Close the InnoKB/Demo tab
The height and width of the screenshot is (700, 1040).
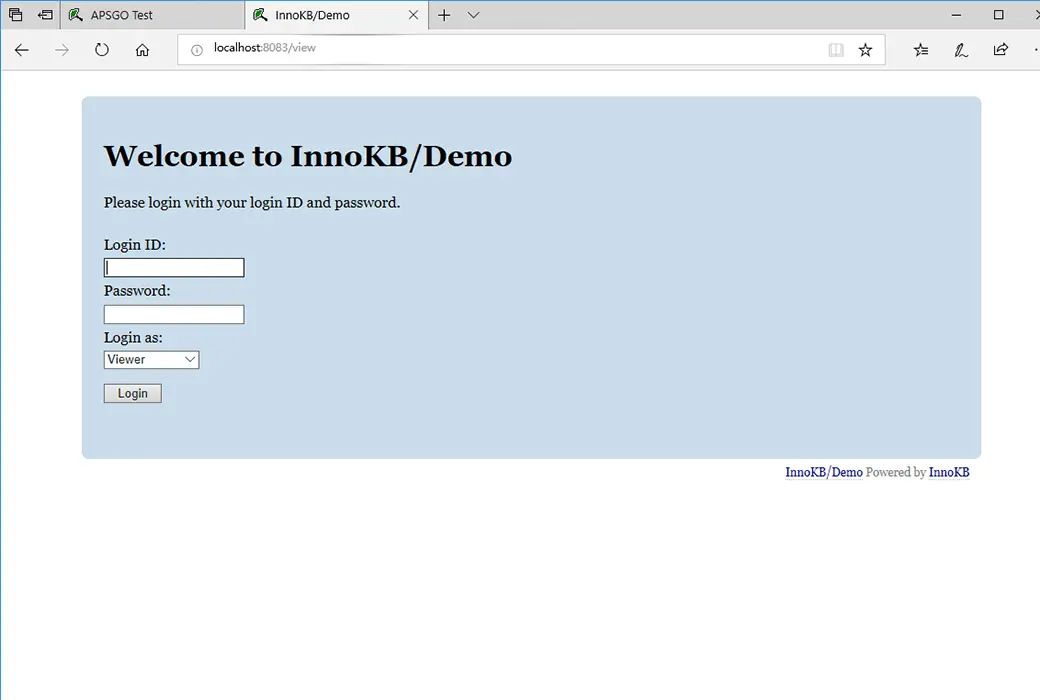(413, 15)
